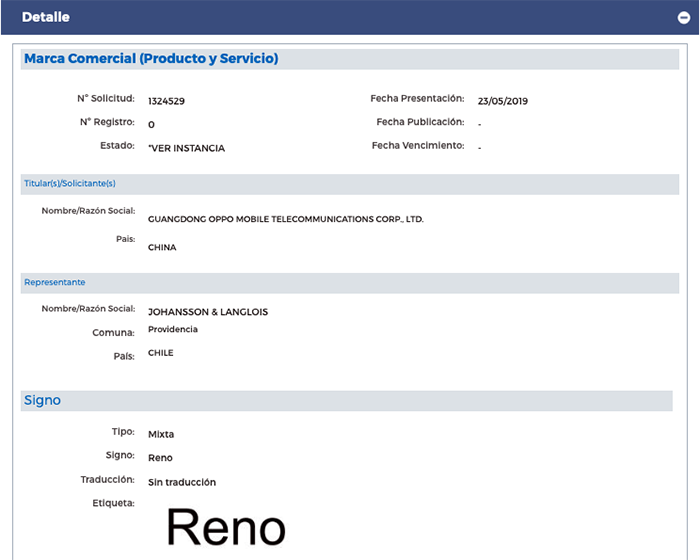Image resolution: width=700 pixels, height=560 pixels.
Task: Click the N° Registro label
Action: coord(107,122)
